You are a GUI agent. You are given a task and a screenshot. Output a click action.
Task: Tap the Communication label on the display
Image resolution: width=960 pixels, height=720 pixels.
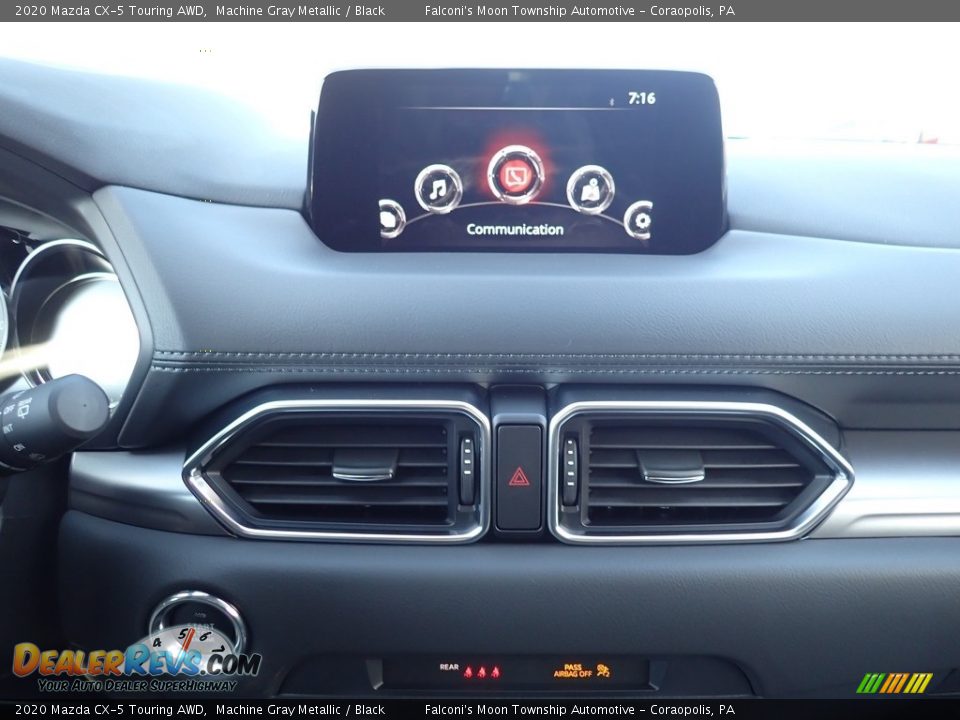tap(515, 230)
